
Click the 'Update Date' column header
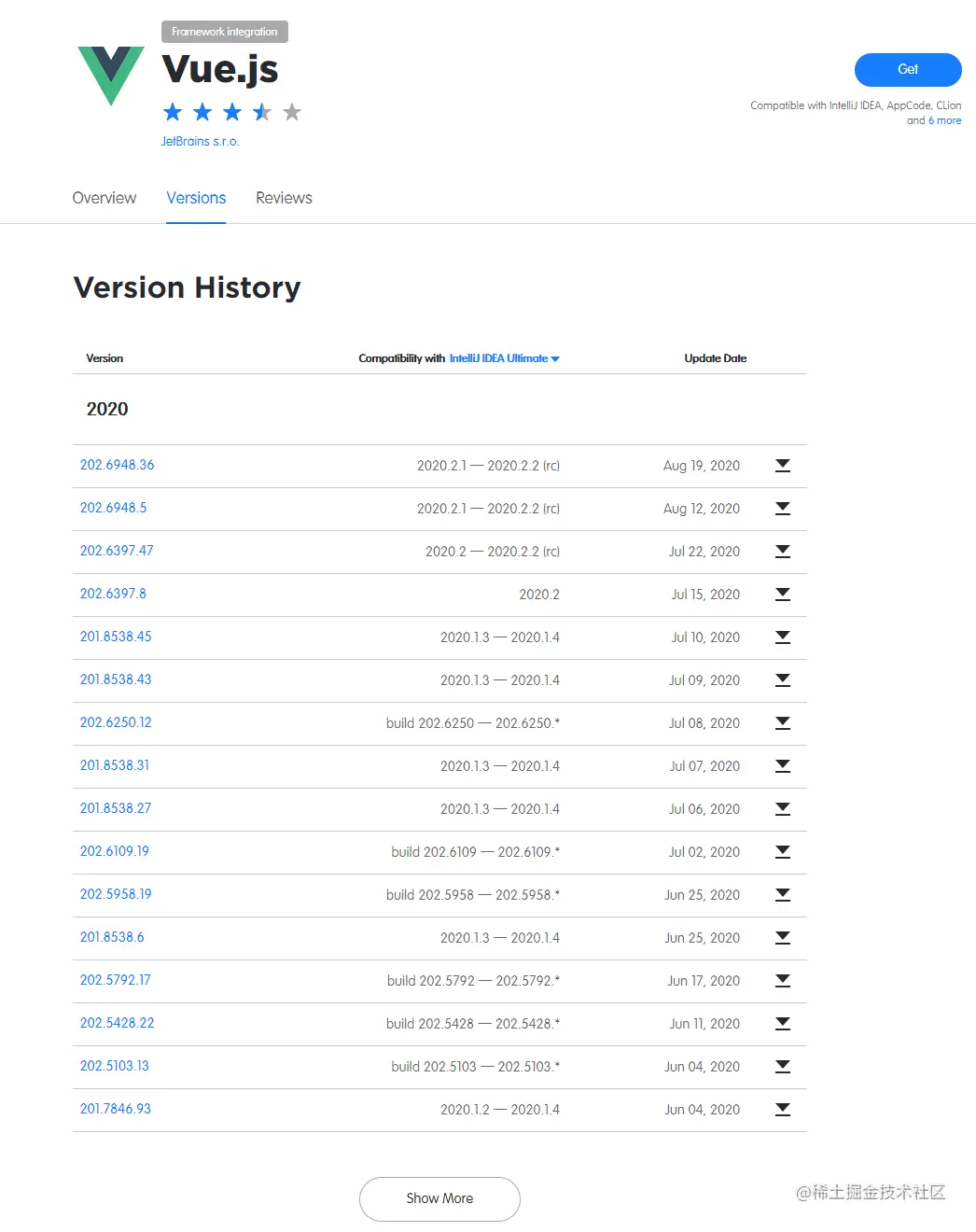[716, 358]
